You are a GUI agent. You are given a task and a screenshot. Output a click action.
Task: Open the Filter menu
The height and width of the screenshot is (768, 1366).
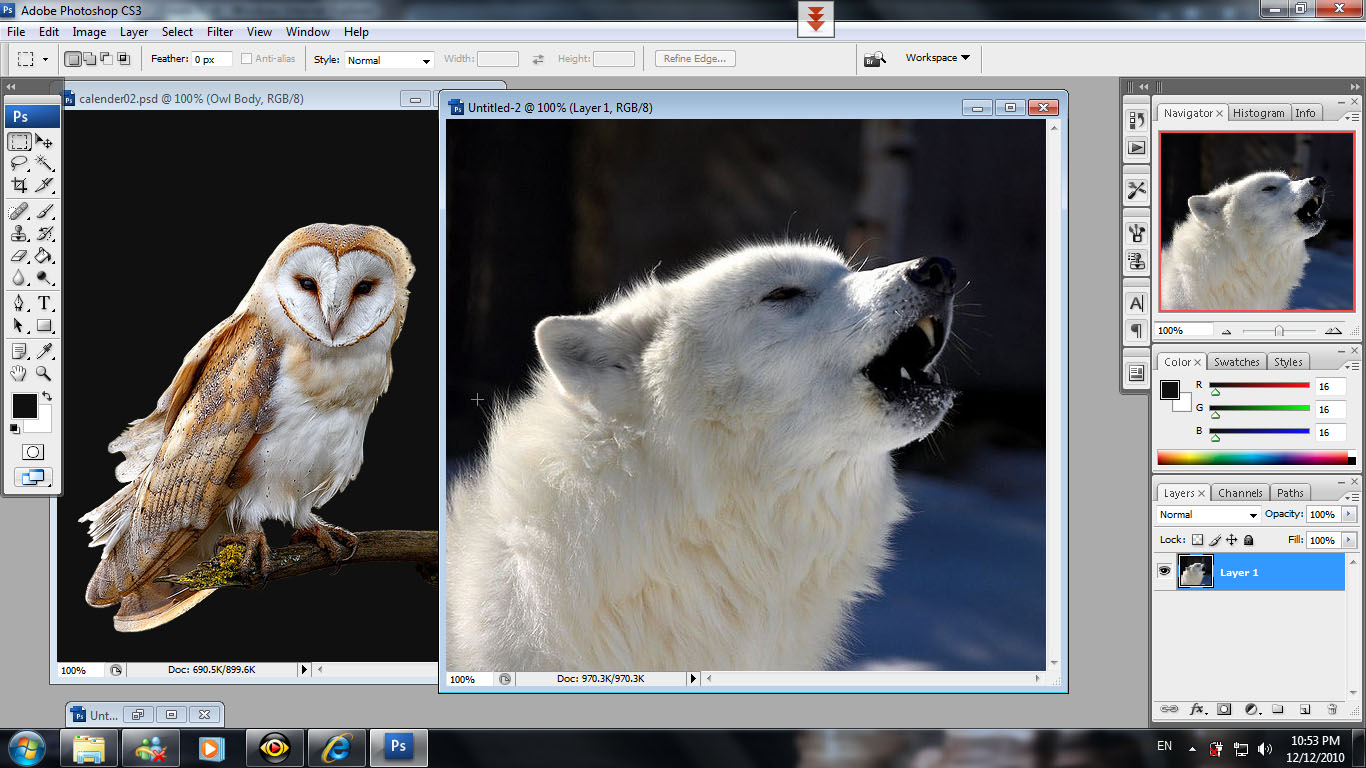point(220,32)
